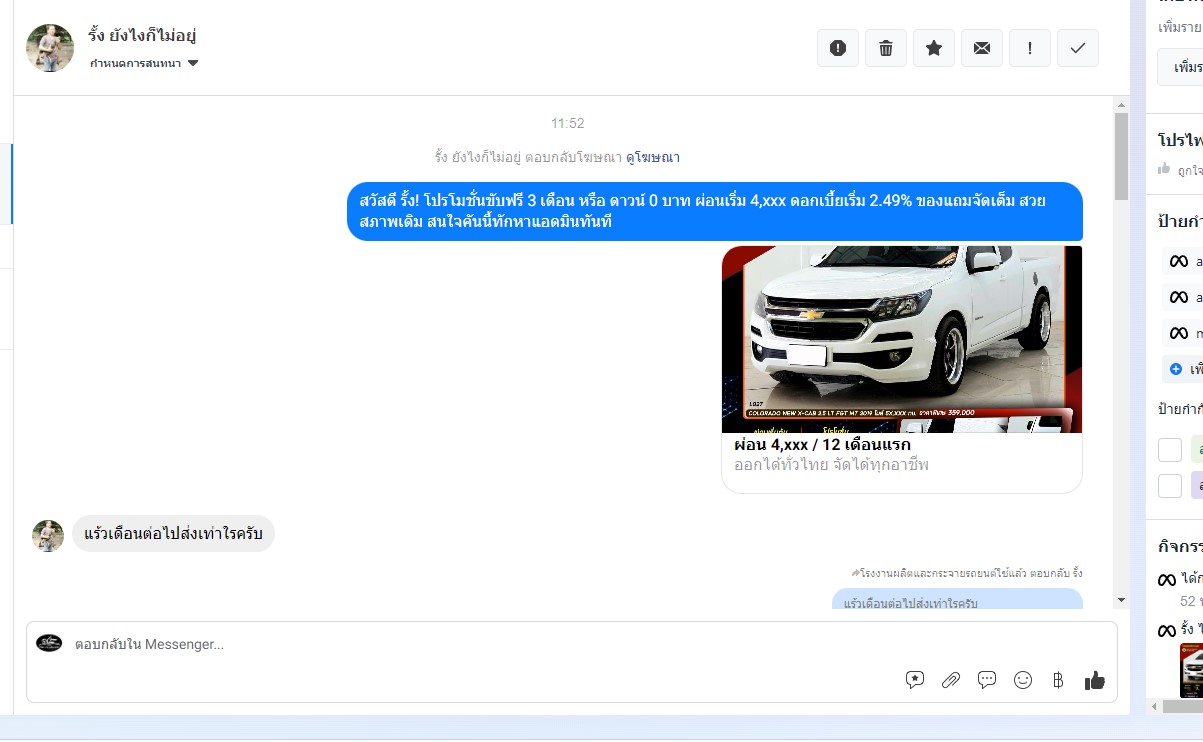Open the ดูโฆษณา link

(653, 157)
